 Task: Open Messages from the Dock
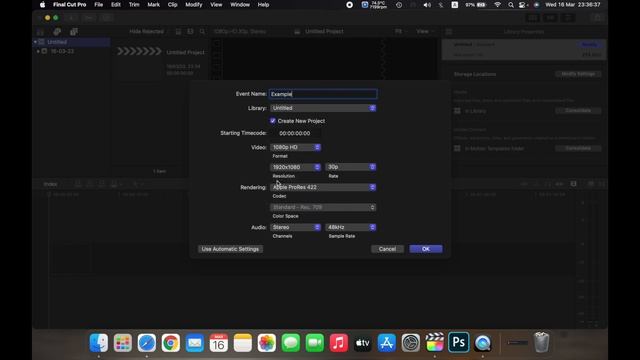[291, 342]
